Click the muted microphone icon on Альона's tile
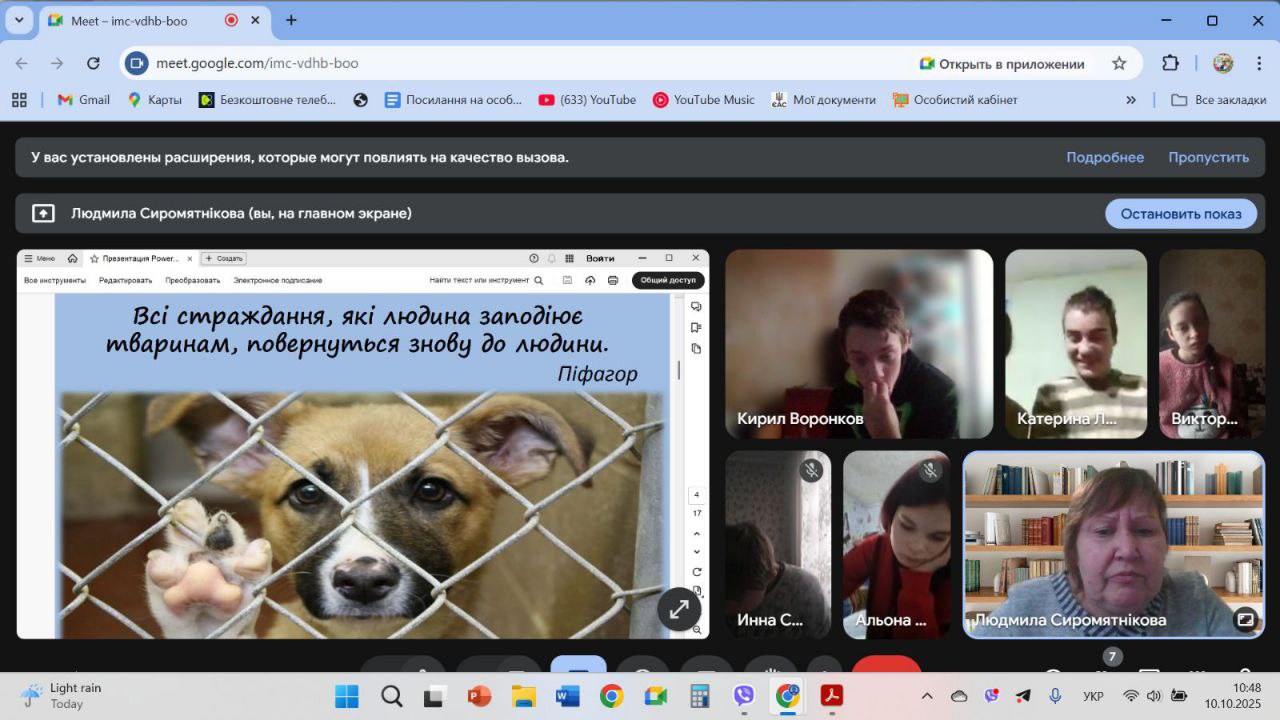This screenshot has height=720, width=1280. click(x=930, y=470)
